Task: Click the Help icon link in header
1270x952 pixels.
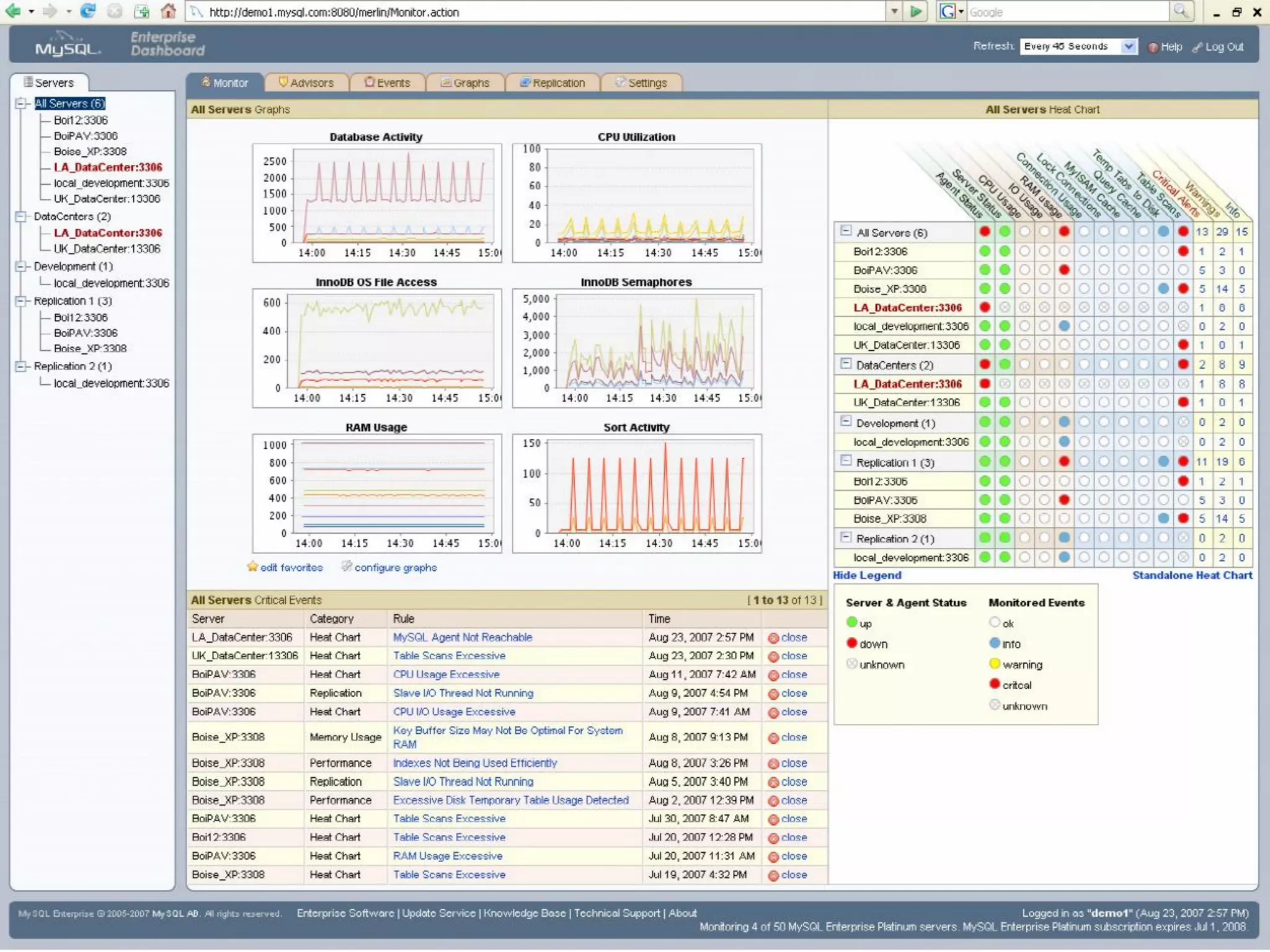Action: click(1165, 47)
